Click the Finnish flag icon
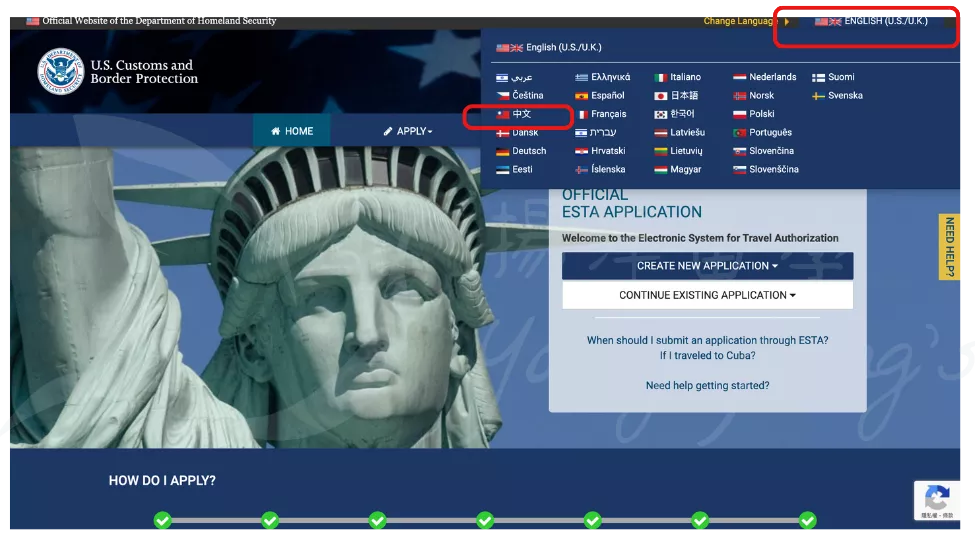 (x=818, y=78)
